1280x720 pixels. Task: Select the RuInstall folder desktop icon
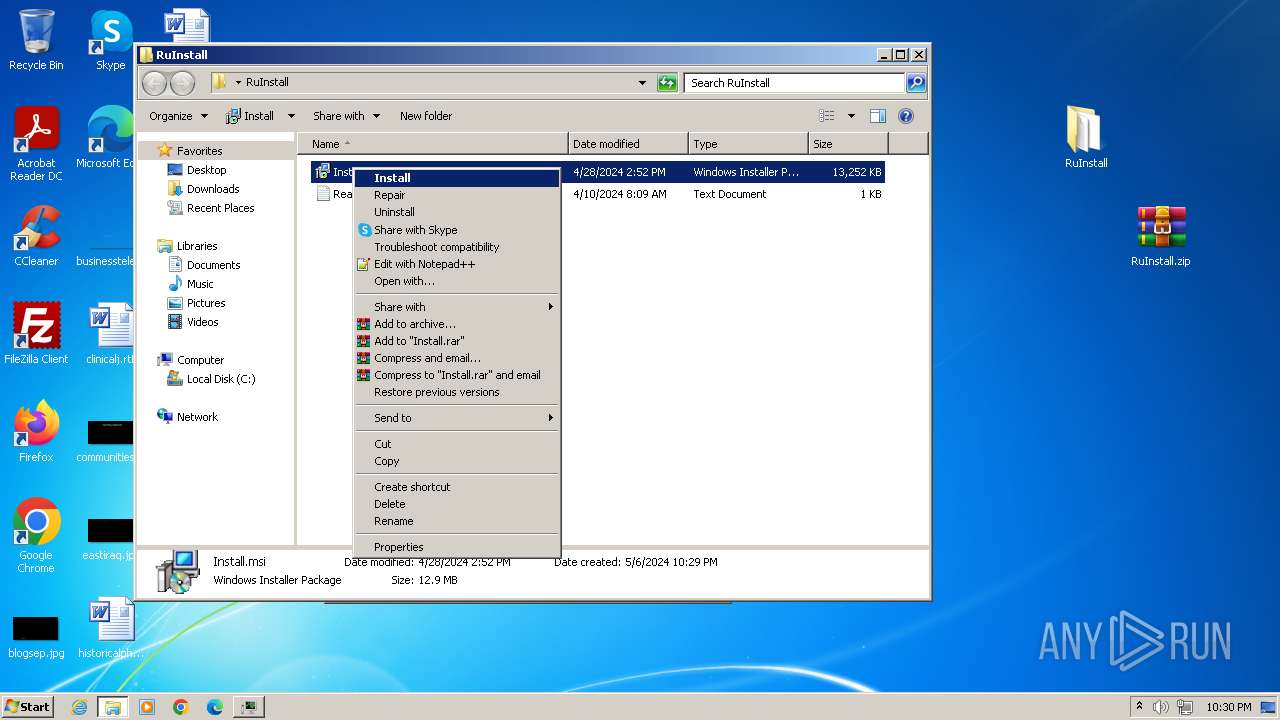[1085, 137]
